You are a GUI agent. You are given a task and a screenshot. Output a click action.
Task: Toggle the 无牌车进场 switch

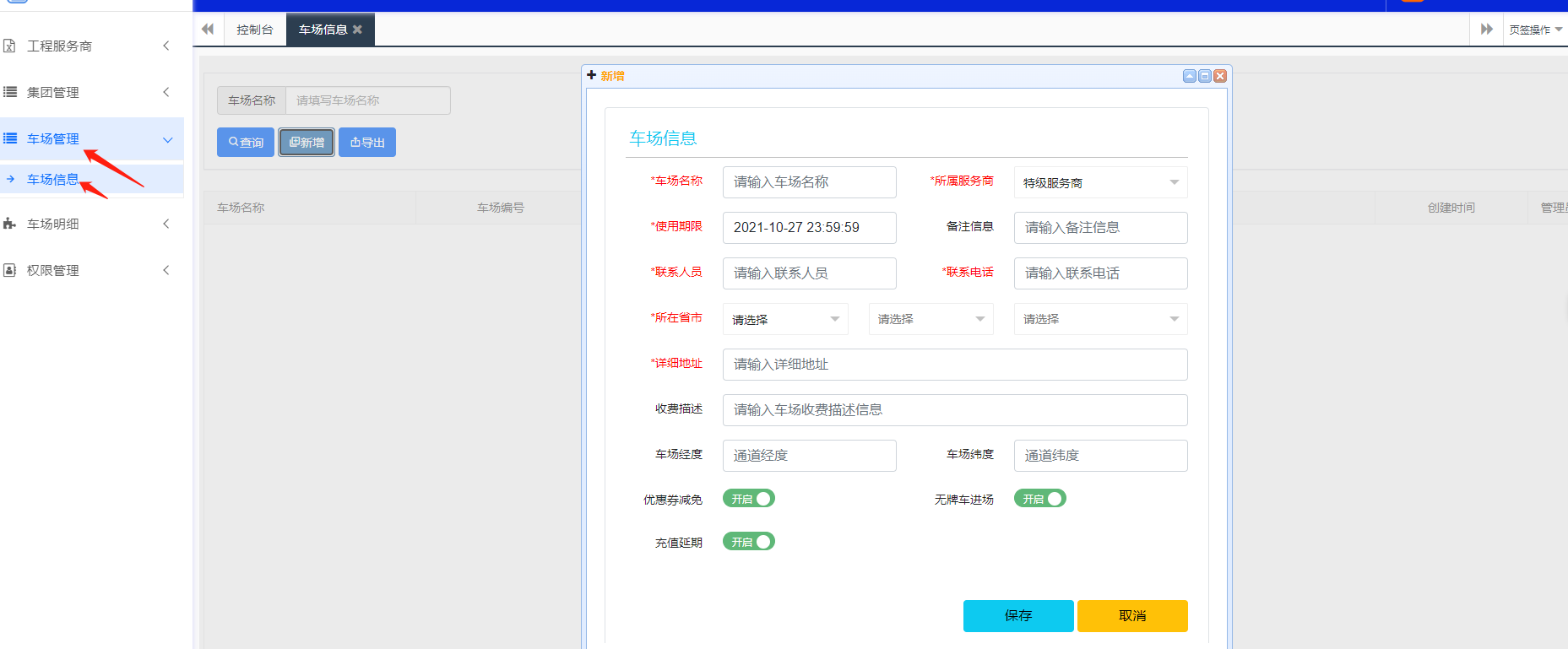(x=1039, y=499)
